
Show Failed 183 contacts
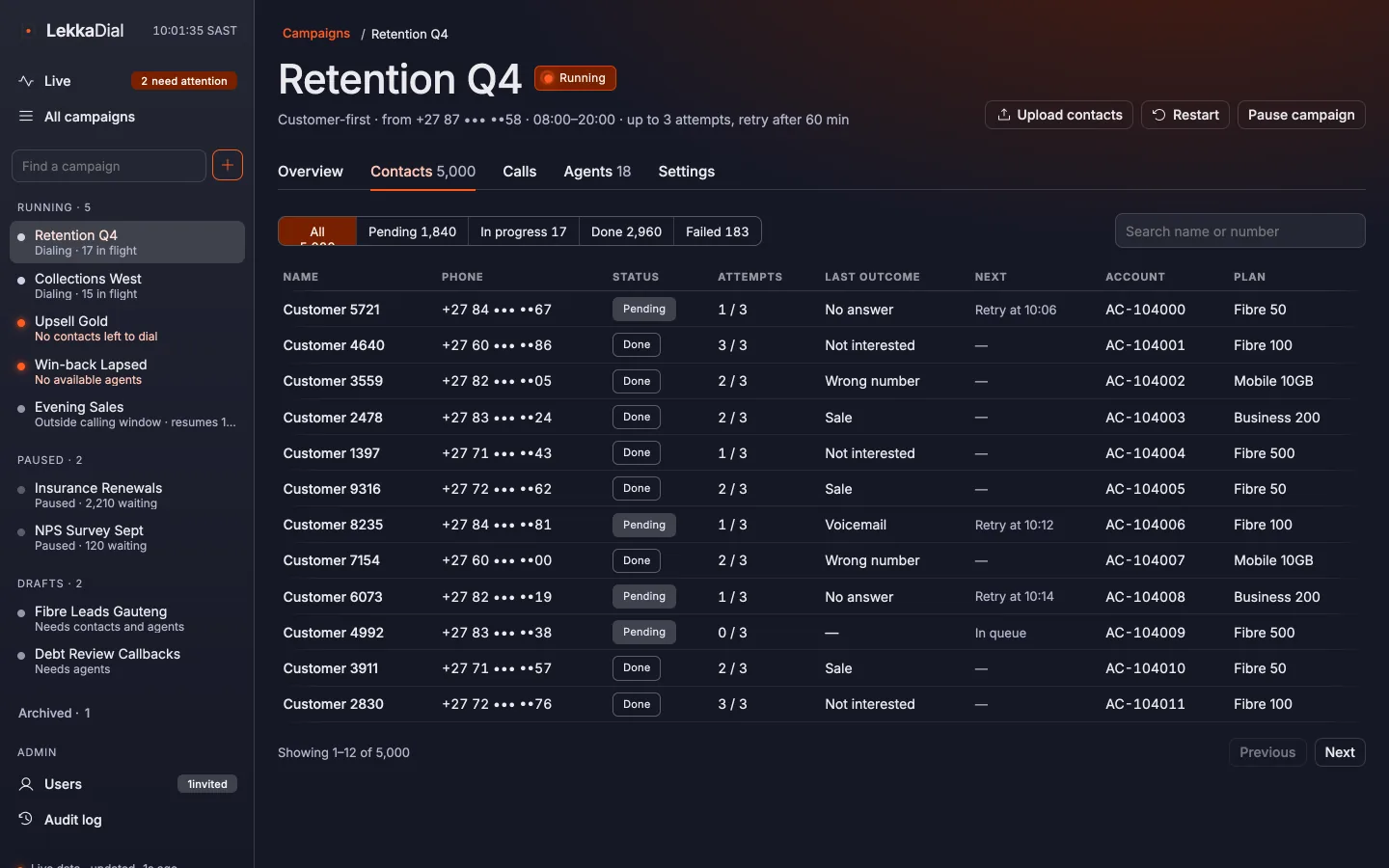click(718, 231)
